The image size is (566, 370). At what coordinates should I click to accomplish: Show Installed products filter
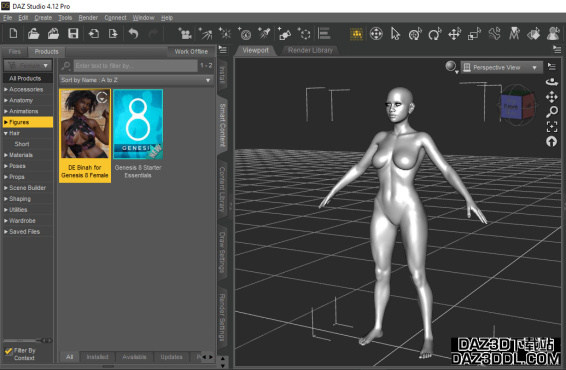point(97,357)
